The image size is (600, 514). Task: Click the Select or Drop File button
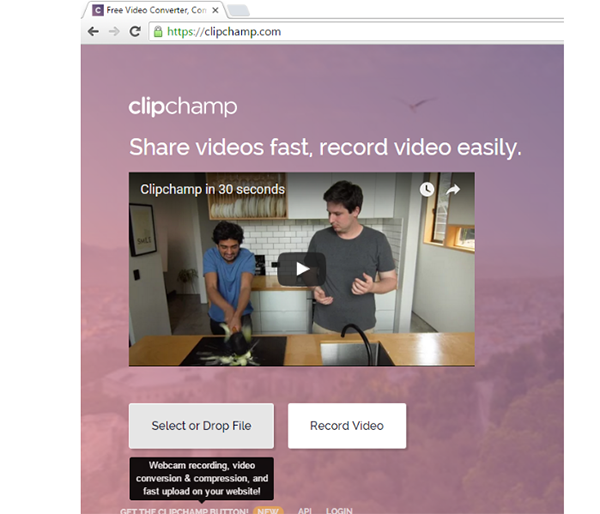201,426
